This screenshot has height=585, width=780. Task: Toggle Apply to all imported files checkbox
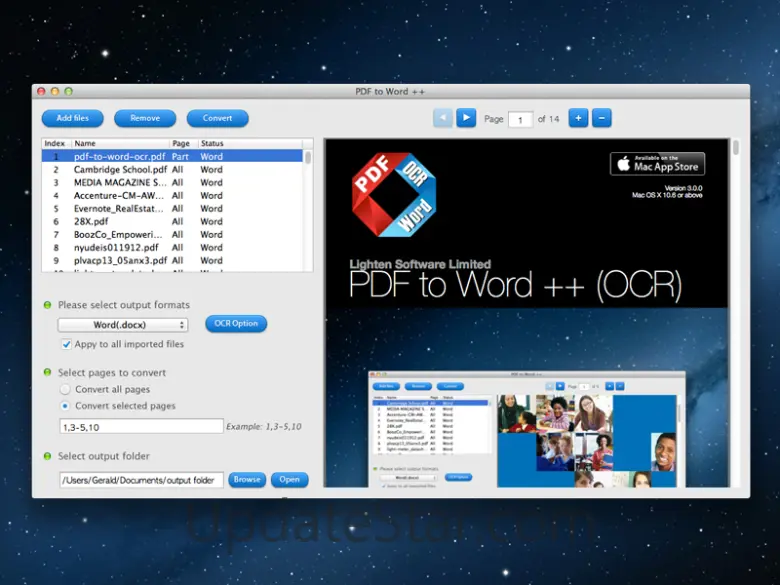point(66,344)
